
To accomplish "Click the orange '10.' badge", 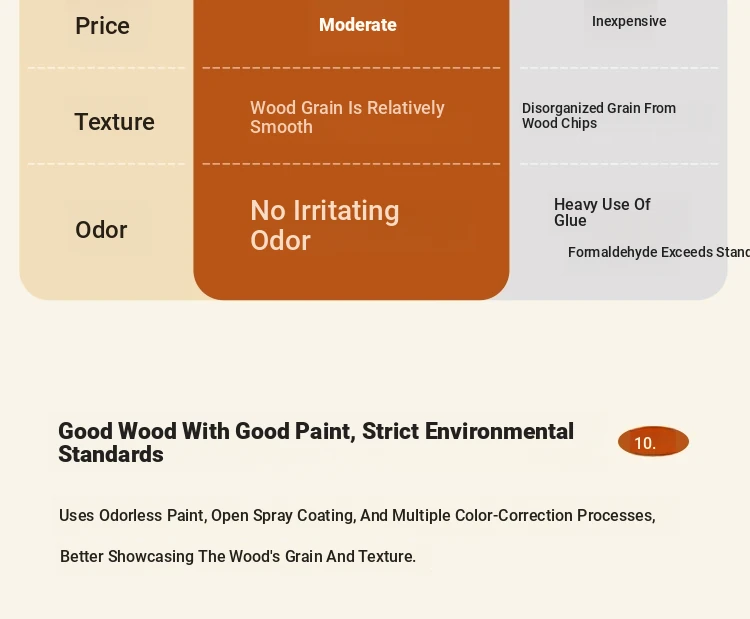I will pos(653,442).
